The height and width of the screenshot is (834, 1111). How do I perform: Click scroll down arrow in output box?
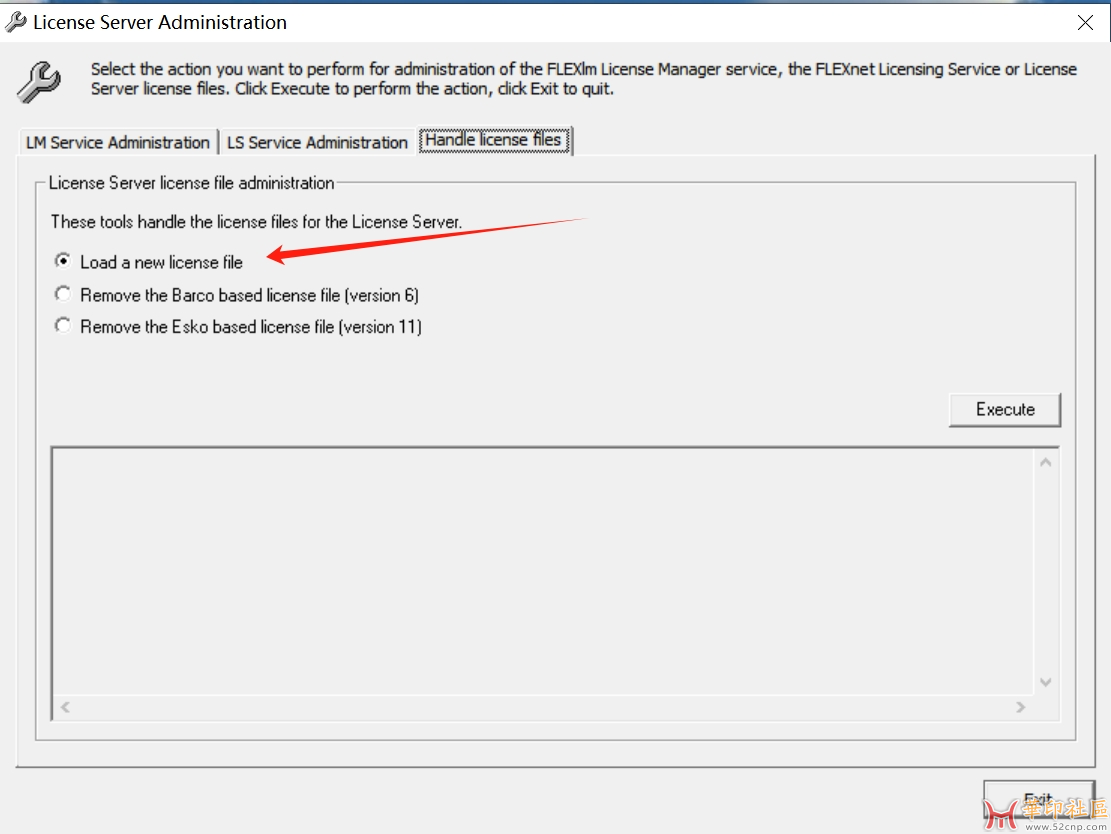pyautogui.click(x=1045, y=682)
